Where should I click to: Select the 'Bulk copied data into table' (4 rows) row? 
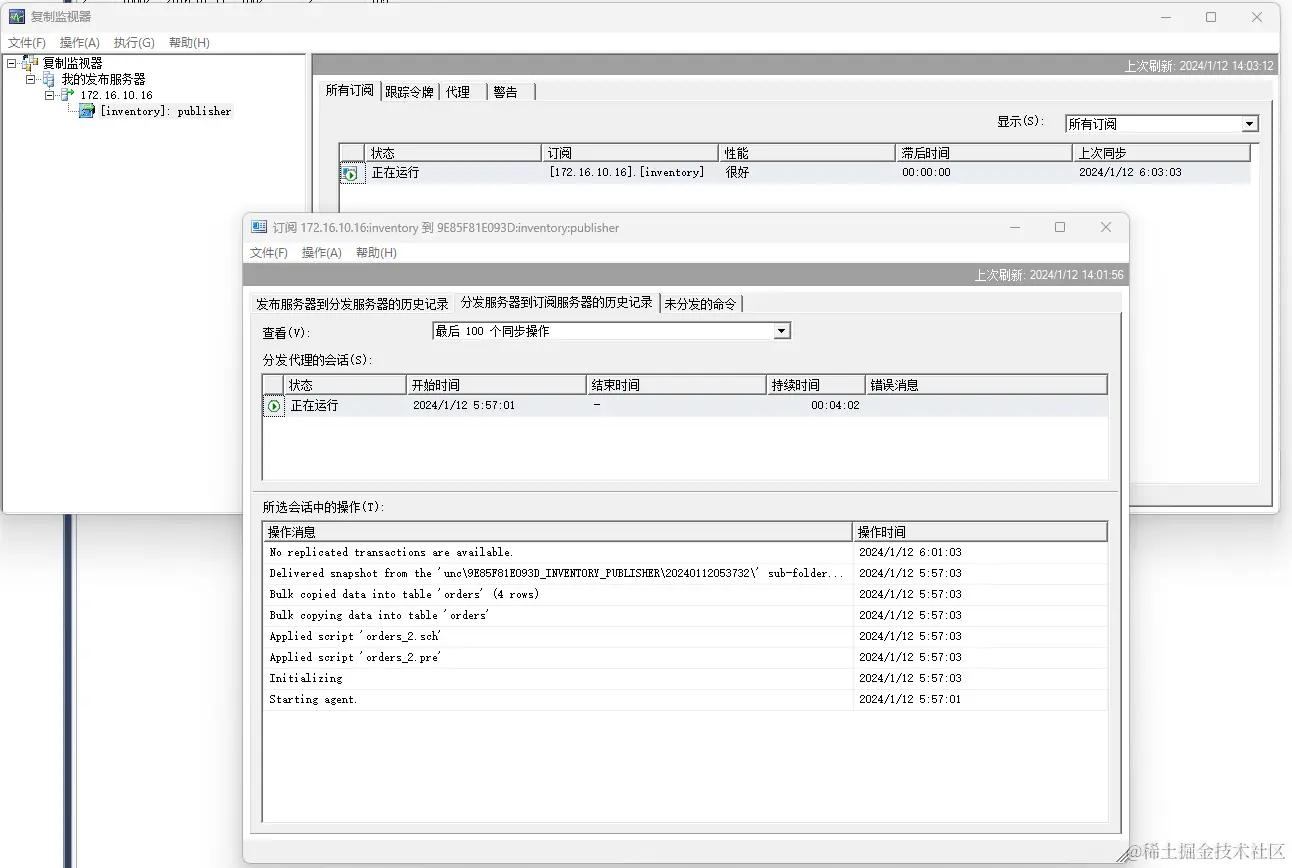pyautogui.click(x=685, y=594)
